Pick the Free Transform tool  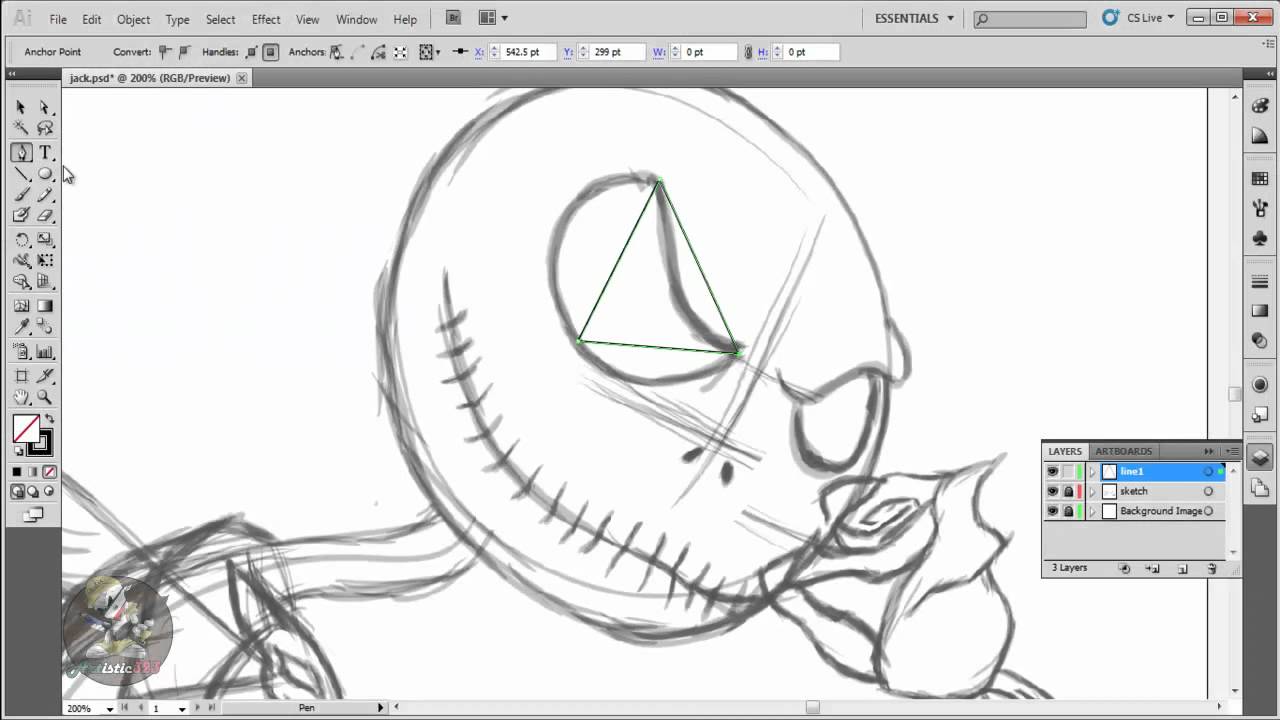pos(45,261)
